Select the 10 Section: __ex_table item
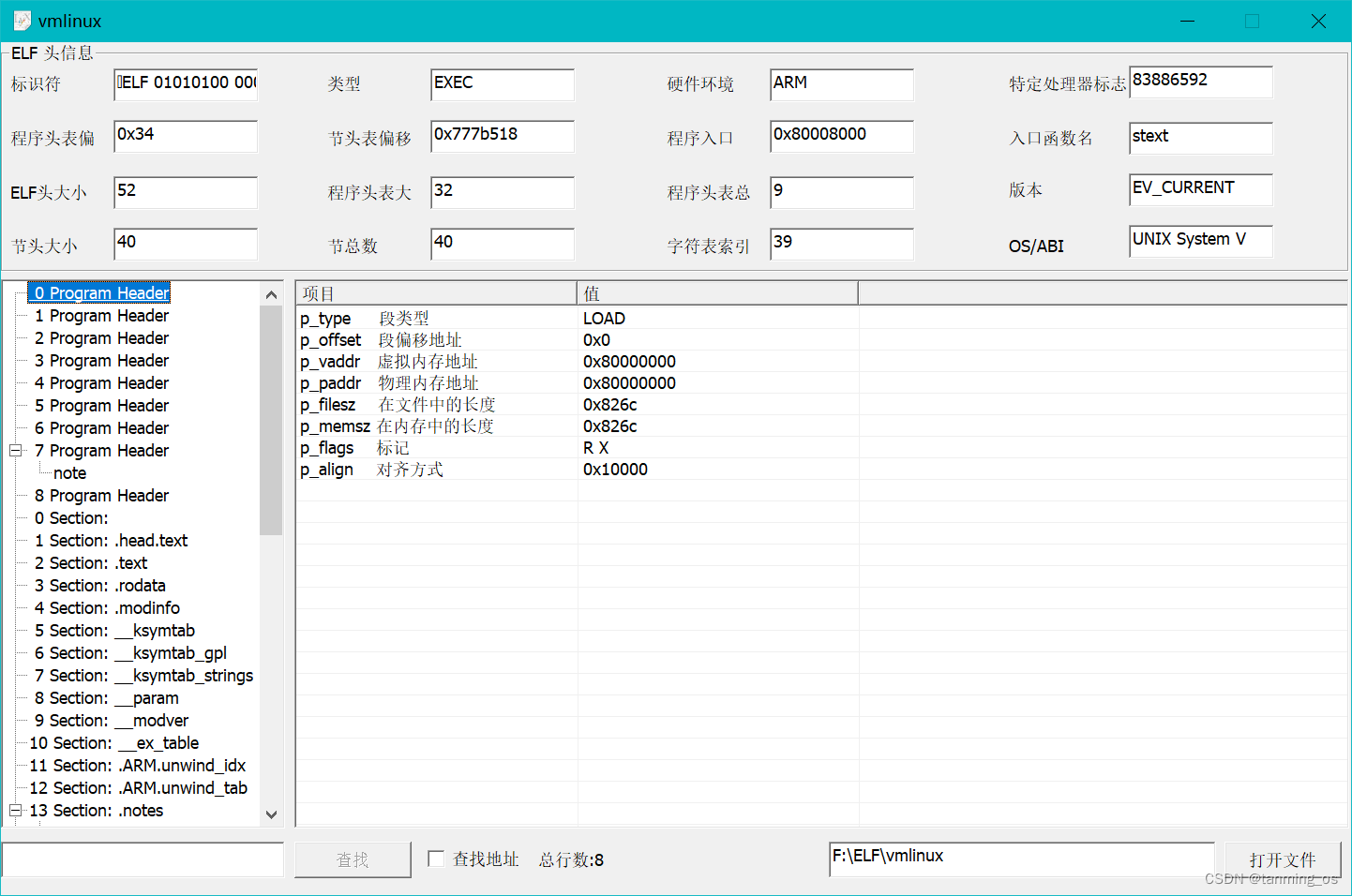The image size is (1352, 896). pos(114,742)
